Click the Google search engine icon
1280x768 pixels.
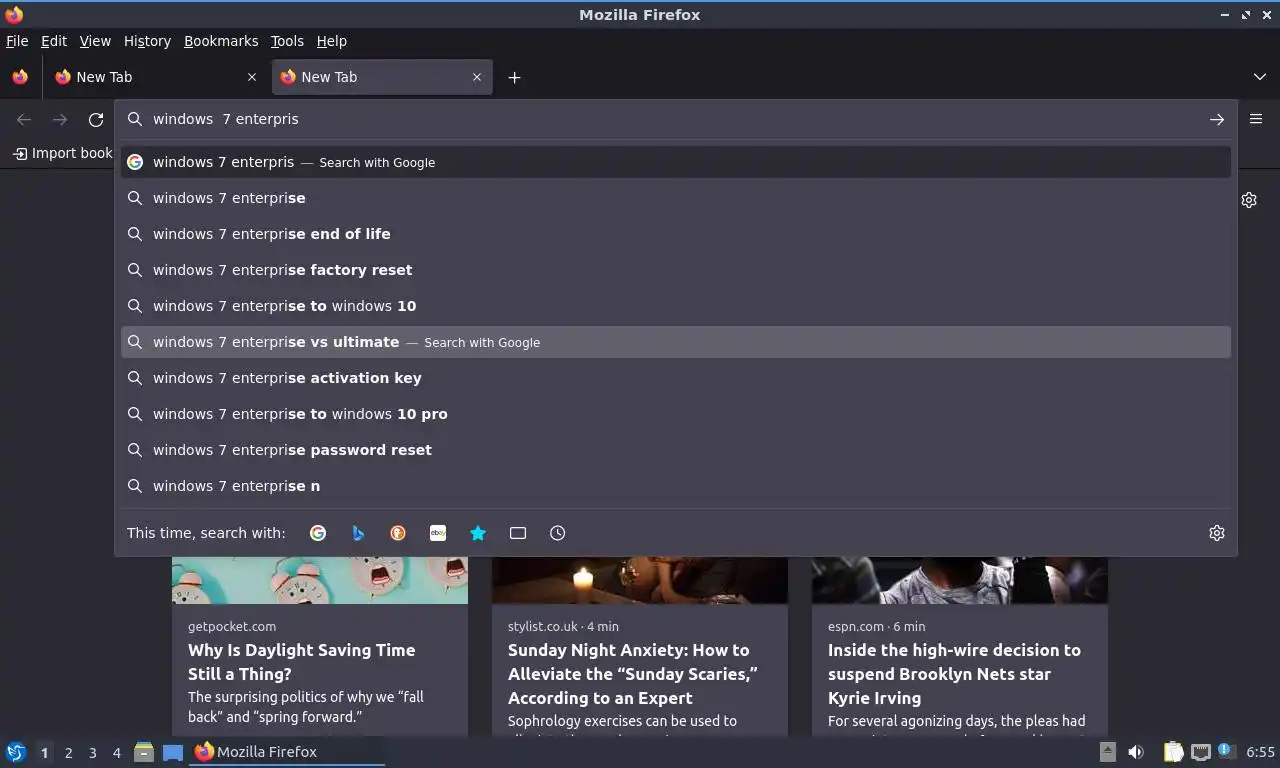tap(318, 533)
